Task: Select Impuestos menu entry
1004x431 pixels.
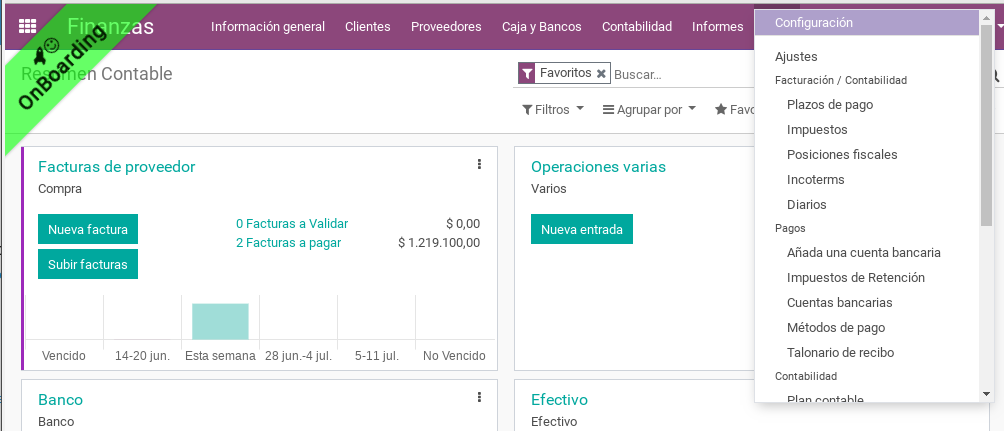Action: click(x=817, y=129)
